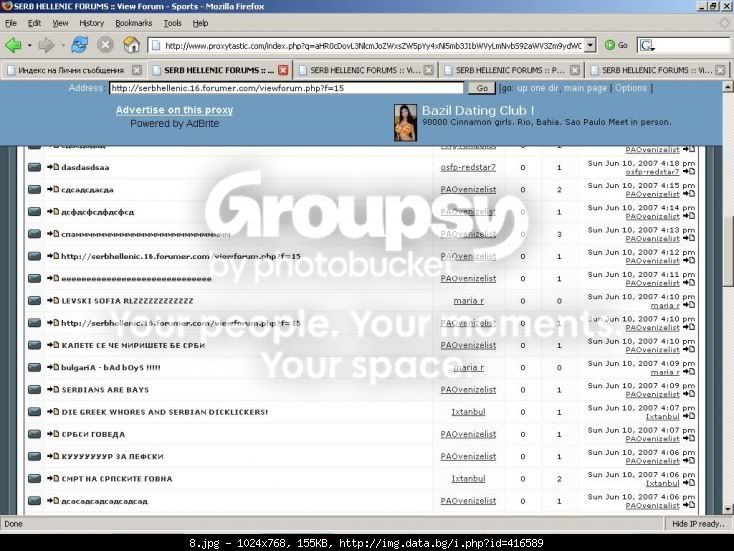Go to the Home page icon
734x551 pixels.
[x=132, y=45]
